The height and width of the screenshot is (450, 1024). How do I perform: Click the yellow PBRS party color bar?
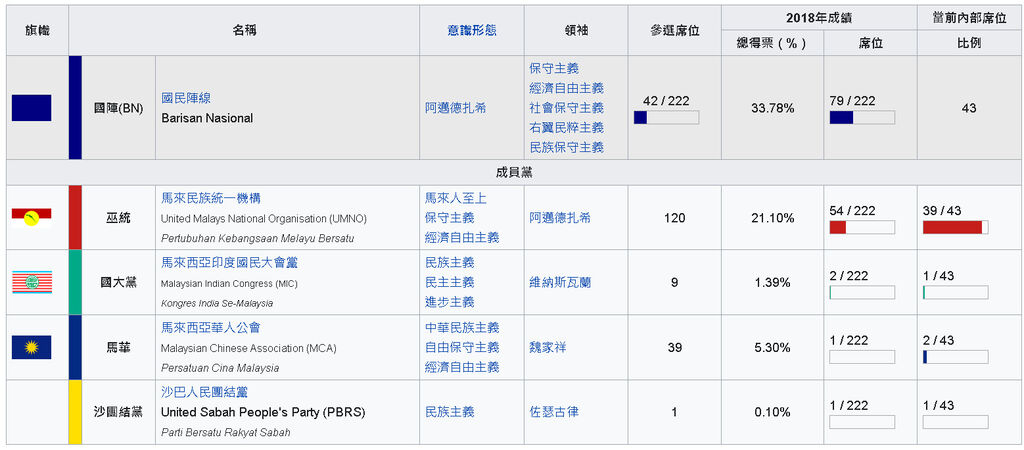tap(75, 412)
